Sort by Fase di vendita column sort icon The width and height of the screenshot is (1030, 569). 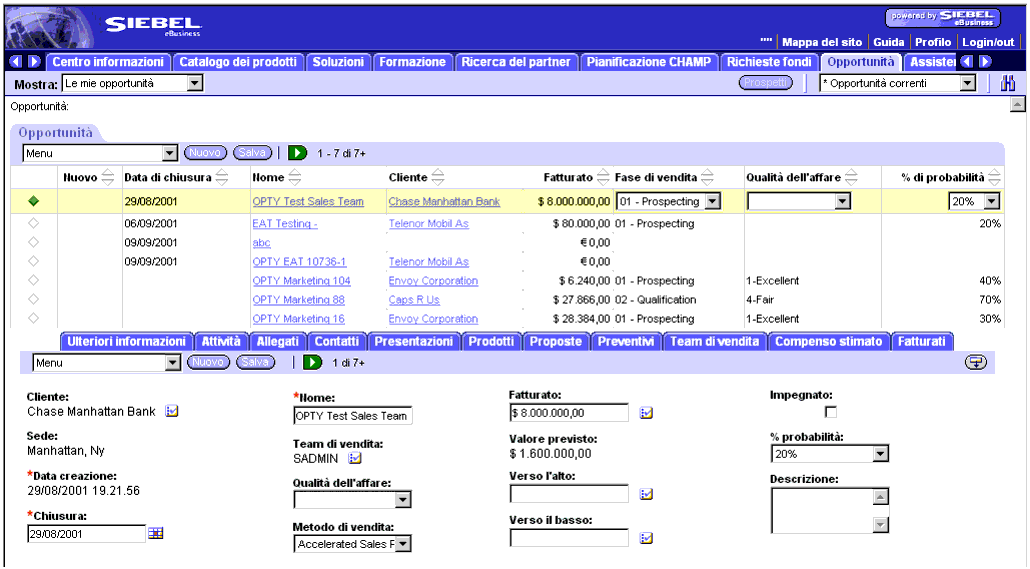point(707,177)
